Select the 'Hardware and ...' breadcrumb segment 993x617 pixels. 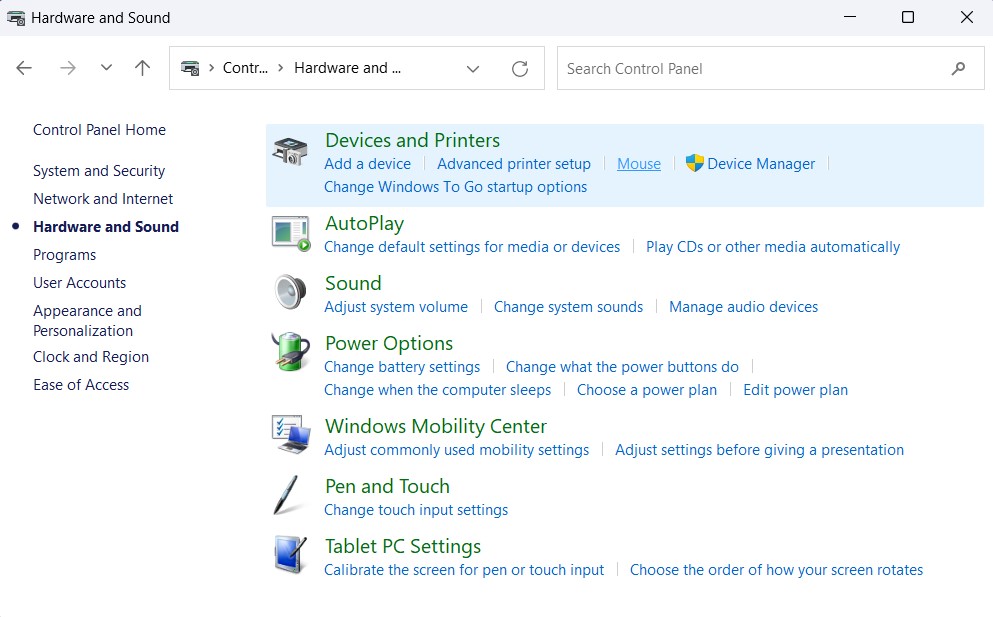click(x=347, y=68)
